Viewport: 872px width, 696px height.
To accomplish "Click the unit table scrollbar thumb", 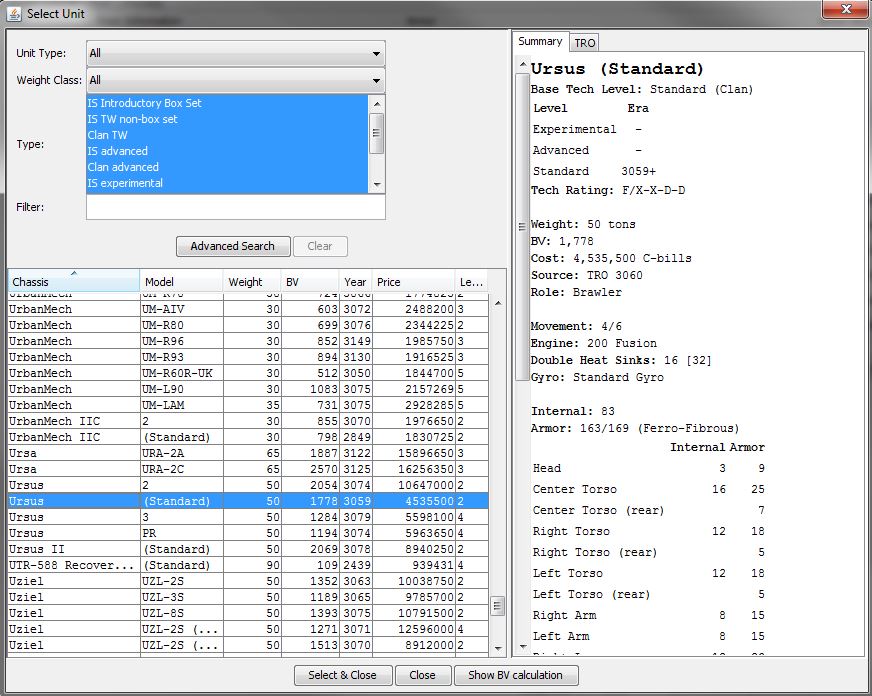I will pyautogui.click(x=498, y=606).
